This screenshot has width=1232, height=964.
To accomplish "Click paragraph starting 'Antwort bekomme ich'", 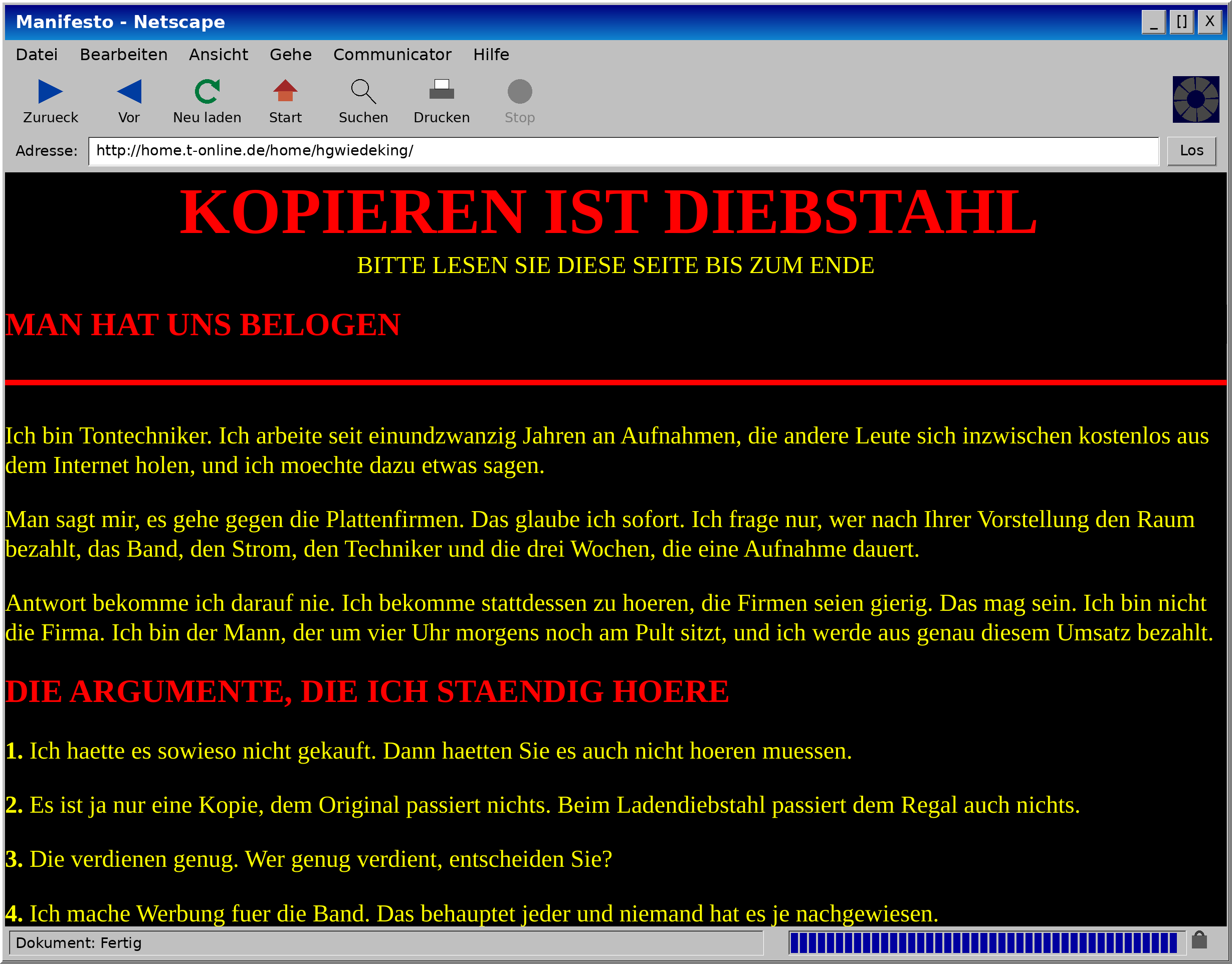I will pyautogui.click(x=609, y=618).
